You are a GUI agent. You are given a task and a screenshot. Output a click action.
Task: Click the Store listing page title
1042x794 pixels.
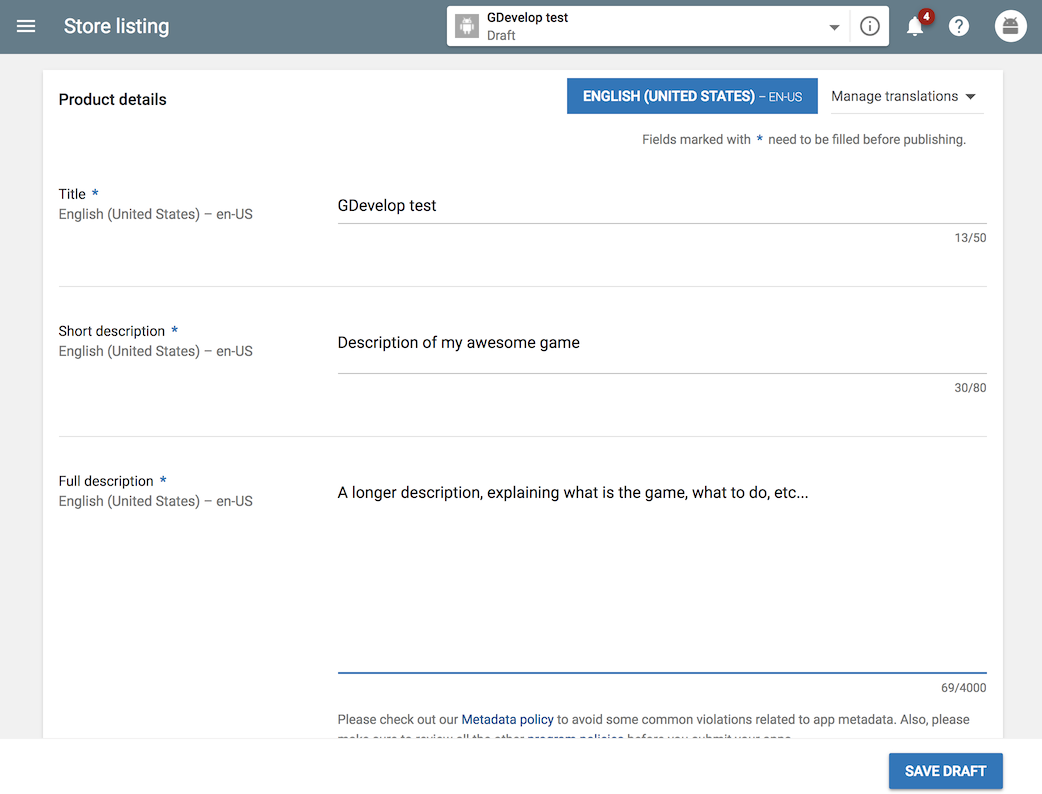click(x=116, y=26)
